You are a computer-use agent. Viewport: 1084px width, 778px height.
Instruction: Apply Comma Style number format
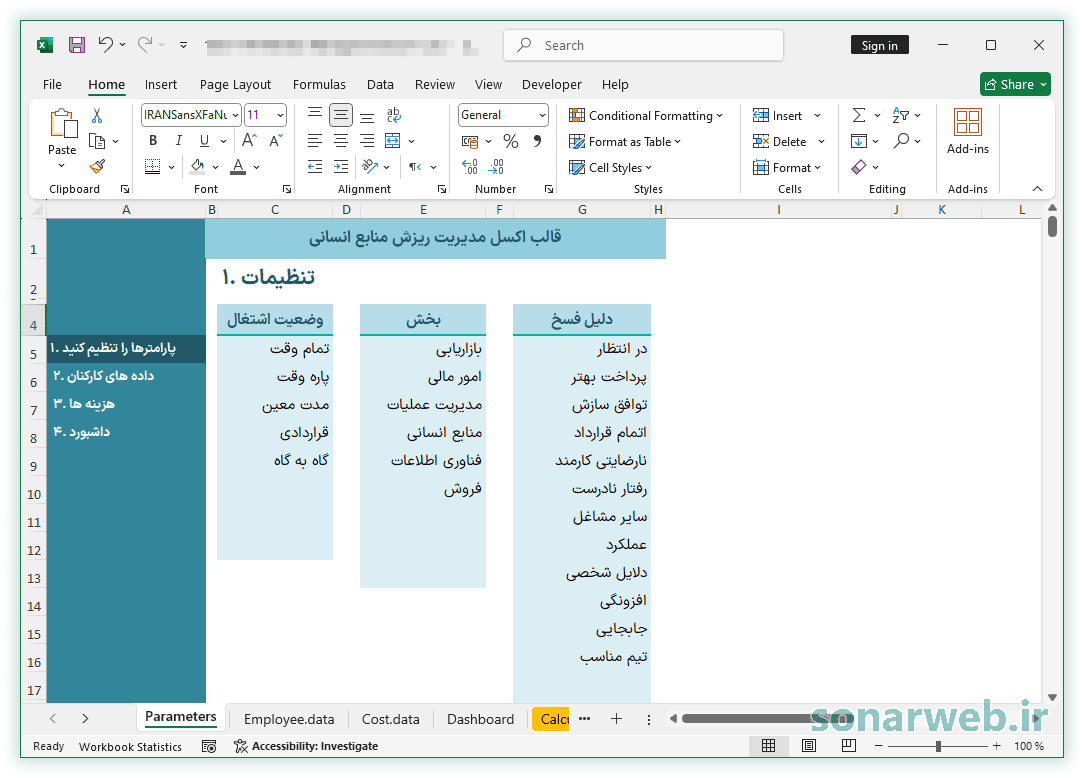click(537, 141)
